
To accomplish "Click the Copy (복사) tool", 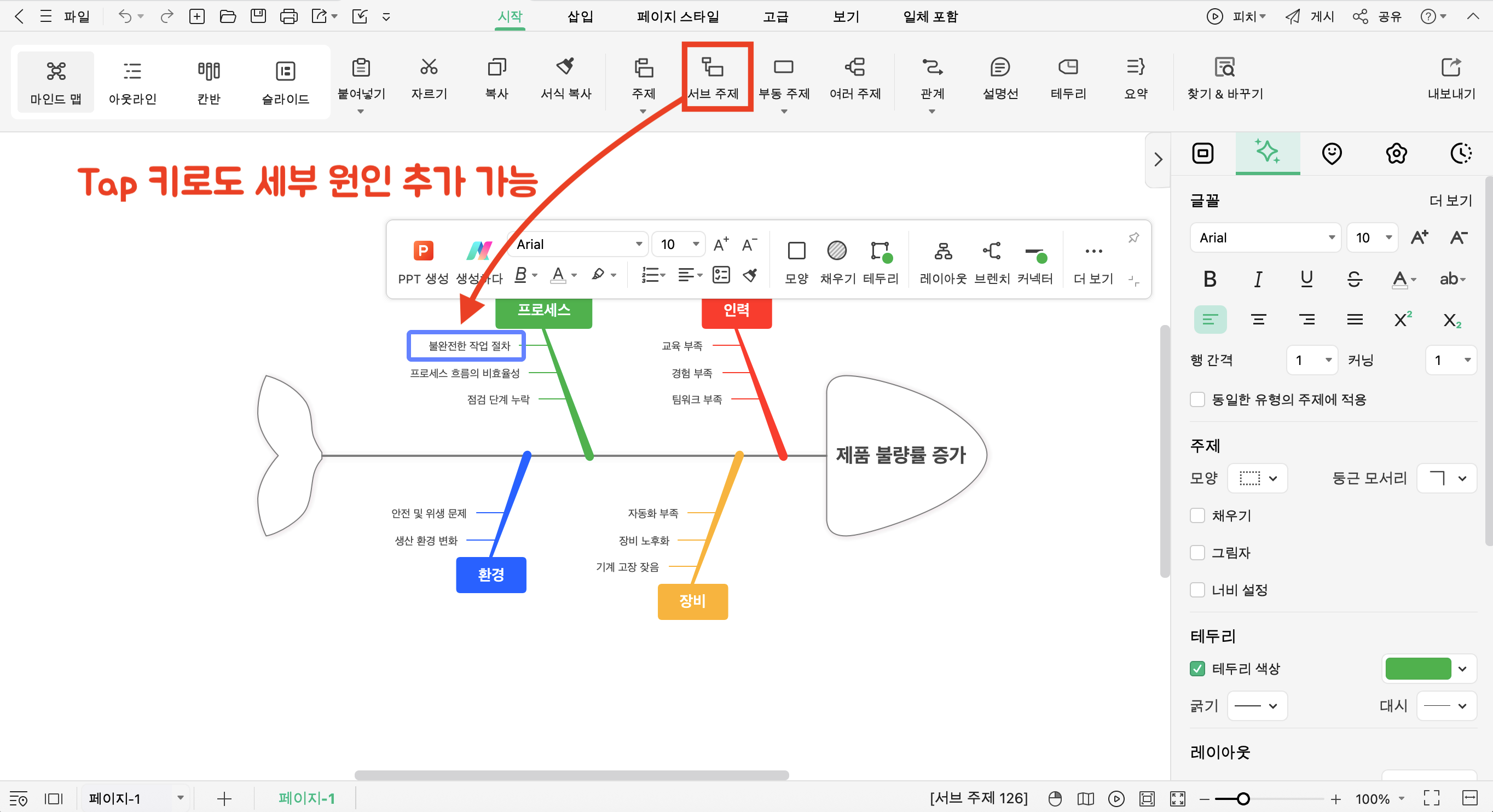I will (497, 79).
